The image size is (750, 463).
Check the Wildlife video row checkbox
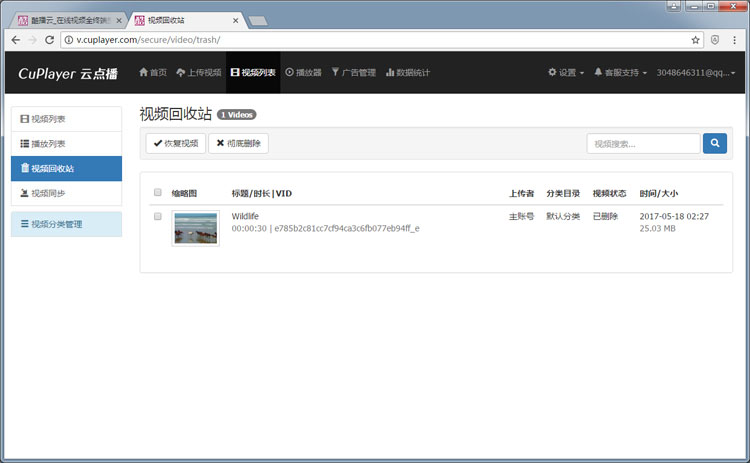click(x=157, y=216)
